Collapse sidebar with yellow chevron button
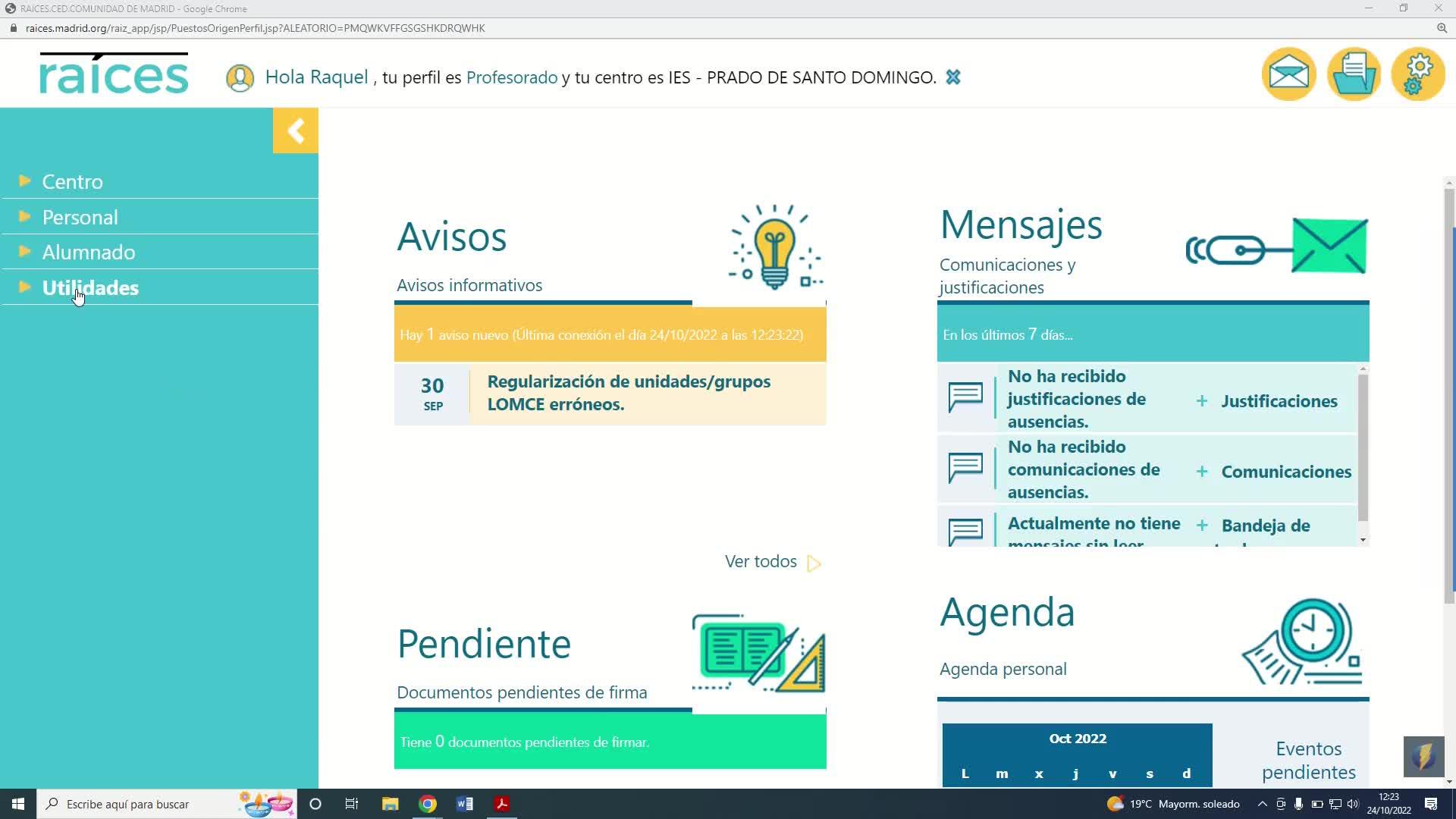This screenshot has height=819, width=1456. [295, 130]
